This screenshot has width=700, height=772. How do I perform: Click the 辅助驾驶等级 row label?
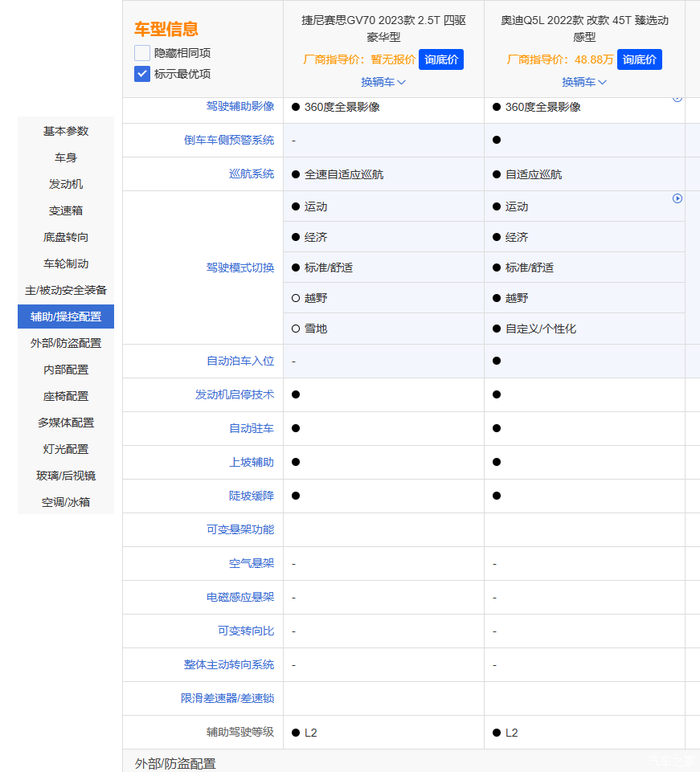[240, 732]
